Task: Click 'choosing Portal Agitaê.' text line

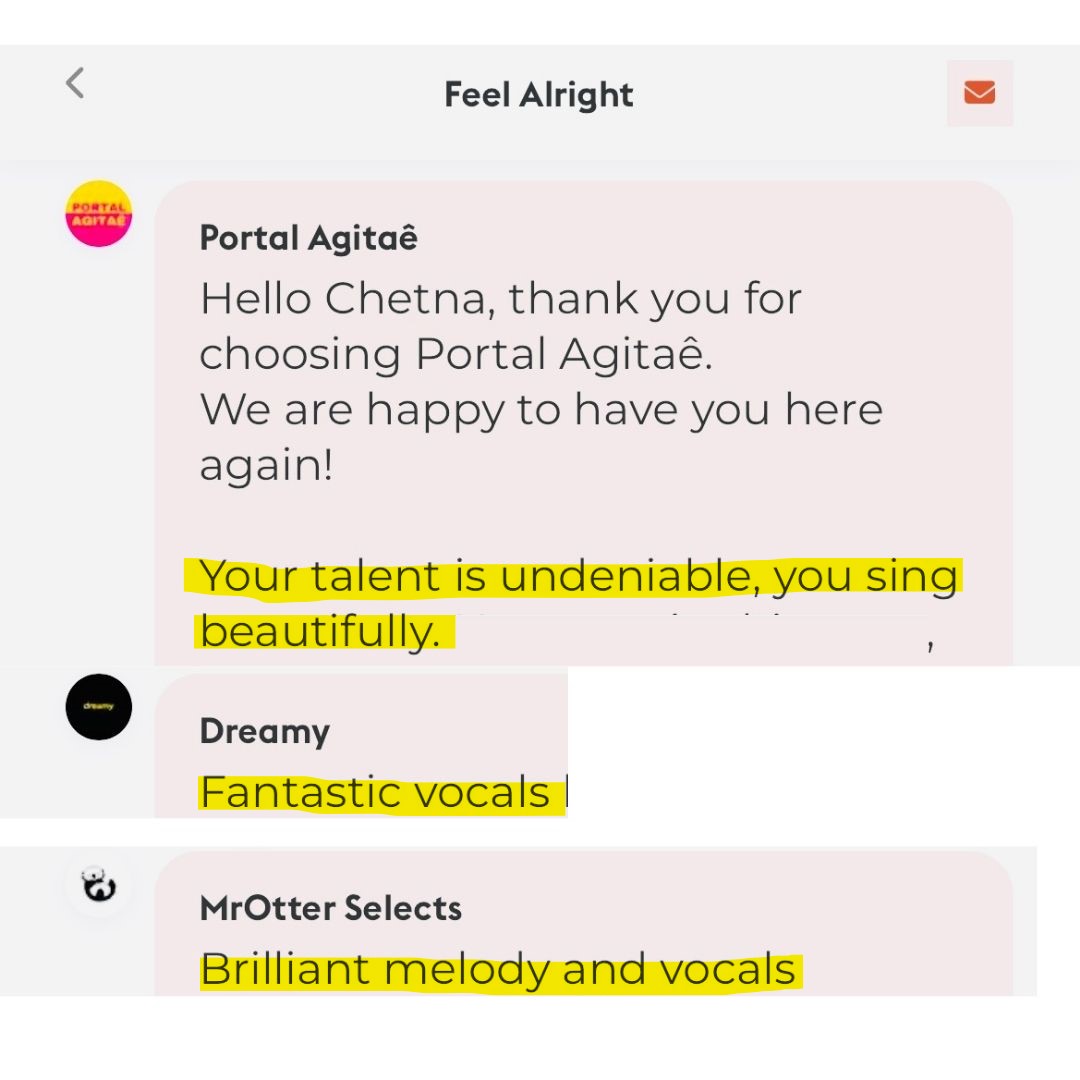Action: (456, 355)
